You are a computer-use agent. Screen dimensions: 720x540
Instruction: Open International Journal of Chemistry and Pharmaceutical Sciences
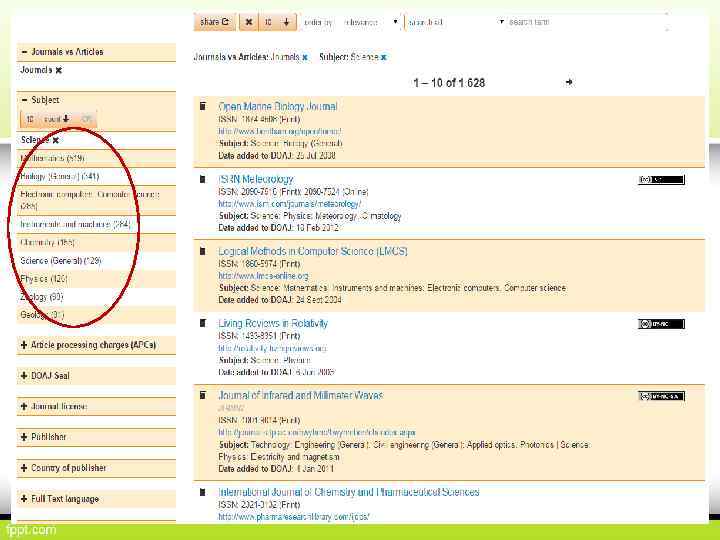(x=349, y=492)
